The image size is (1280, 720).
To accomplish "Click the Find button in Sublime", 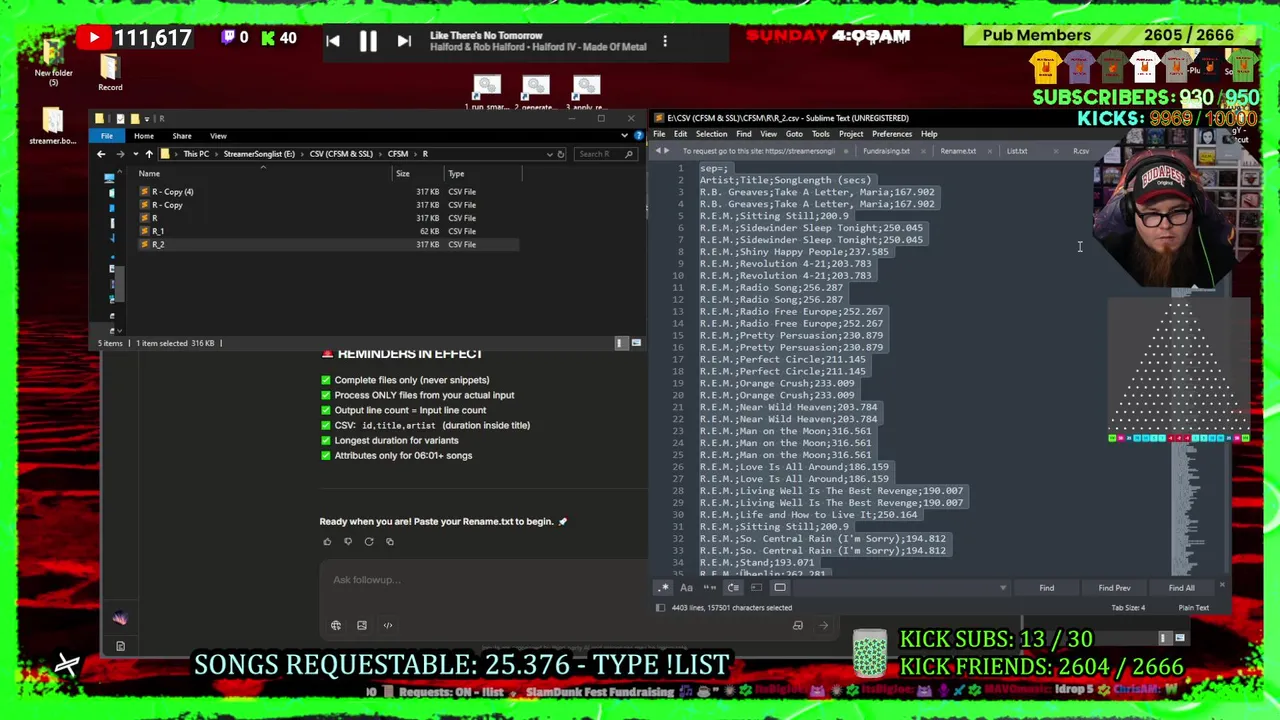I will click(x=1046, y=588).
